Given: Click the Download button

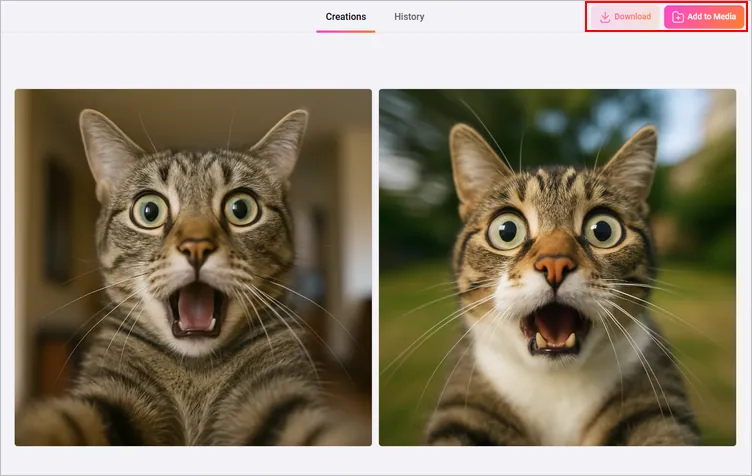Looking at the screenshot, I should [x=625, y=17].
